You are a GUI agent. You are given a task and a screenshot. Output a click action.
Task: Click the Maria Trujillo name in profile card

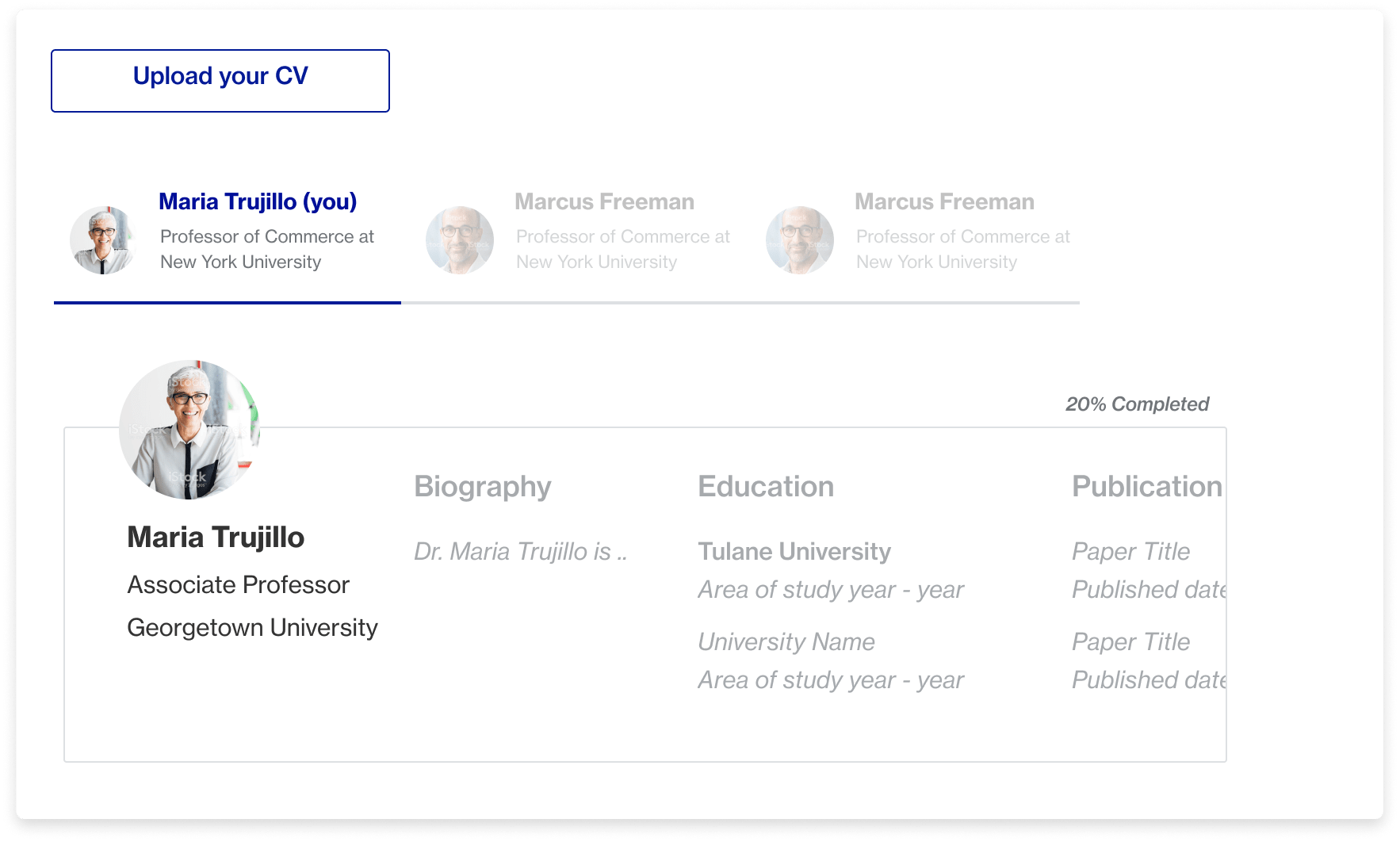point(216,538)
